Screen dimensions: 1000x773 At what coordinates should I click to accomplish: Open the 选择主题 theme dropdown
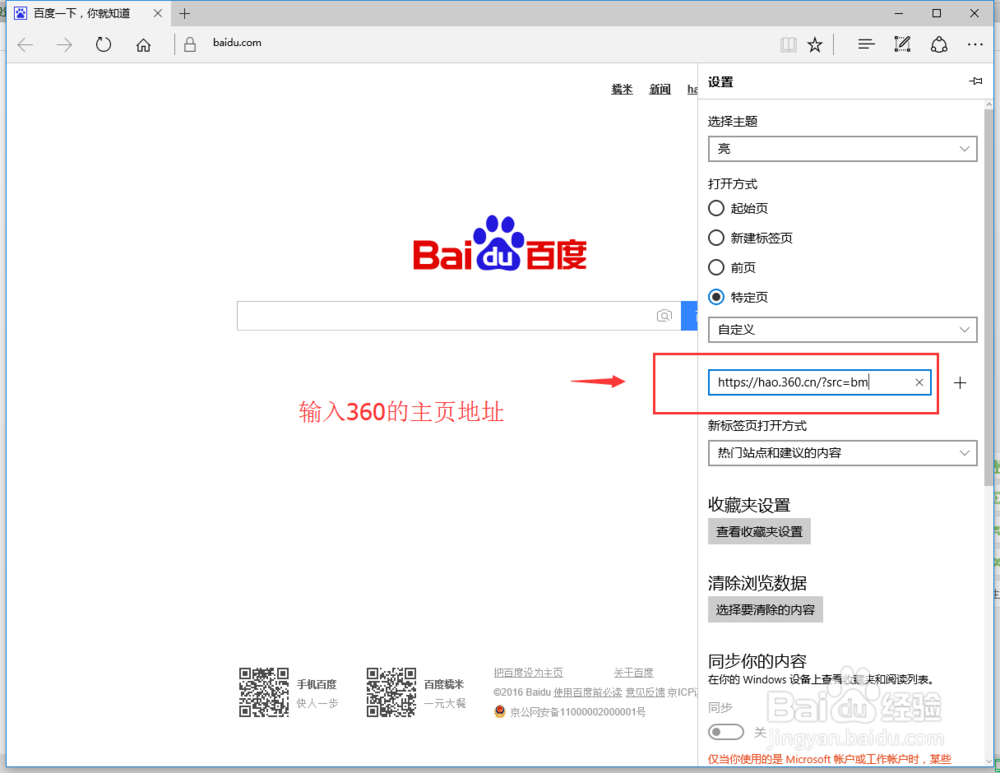click(842, 149)
